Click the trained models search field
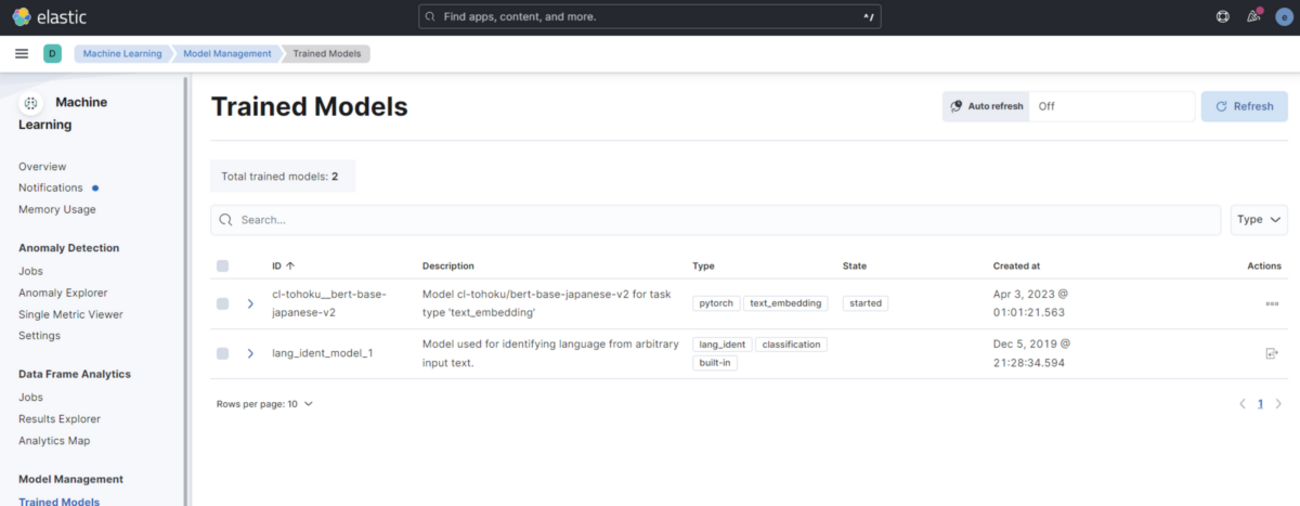The height and width of the screenshot is (506, 1300). (x=715, y=220)
